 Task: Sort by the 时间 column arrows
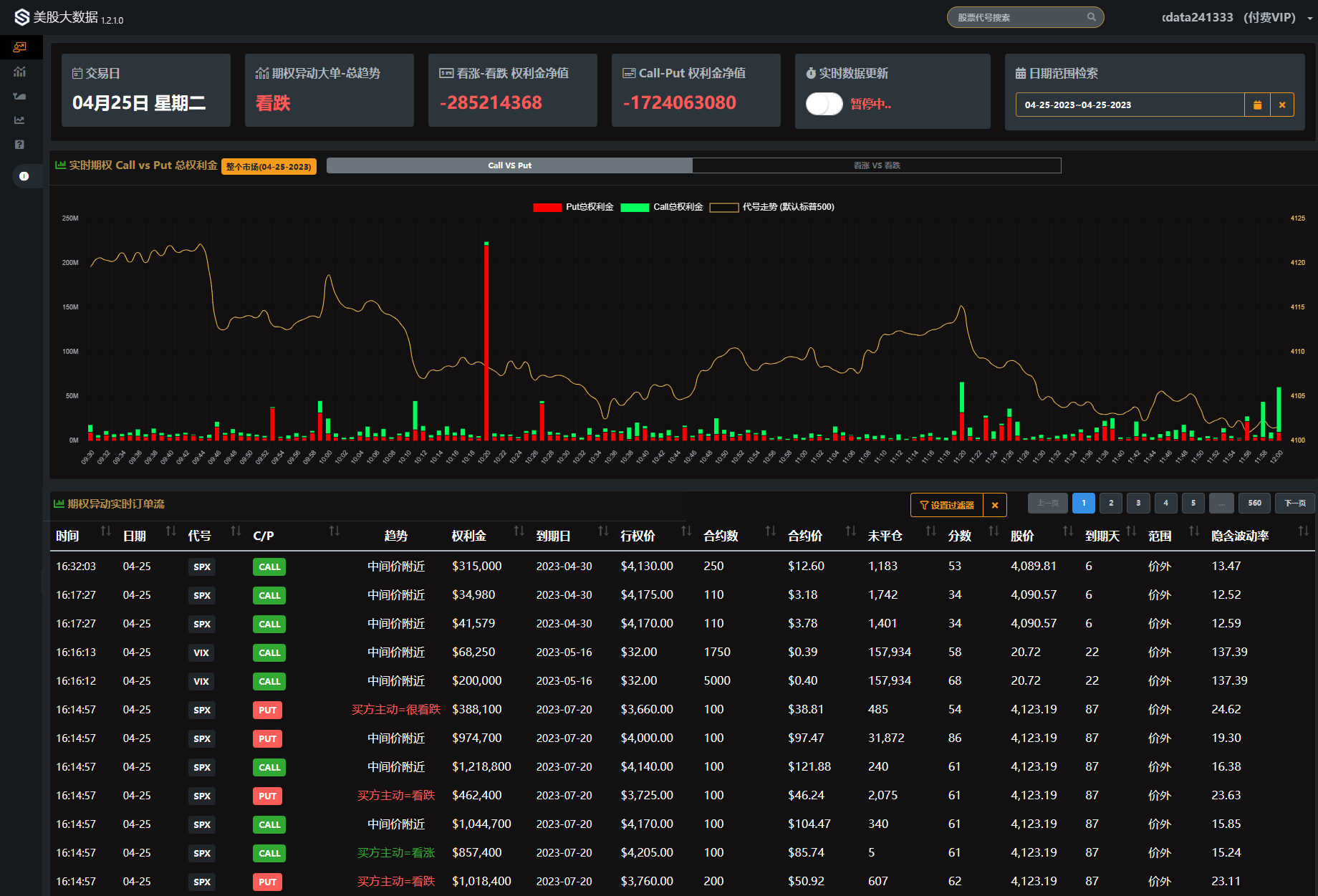106,531
